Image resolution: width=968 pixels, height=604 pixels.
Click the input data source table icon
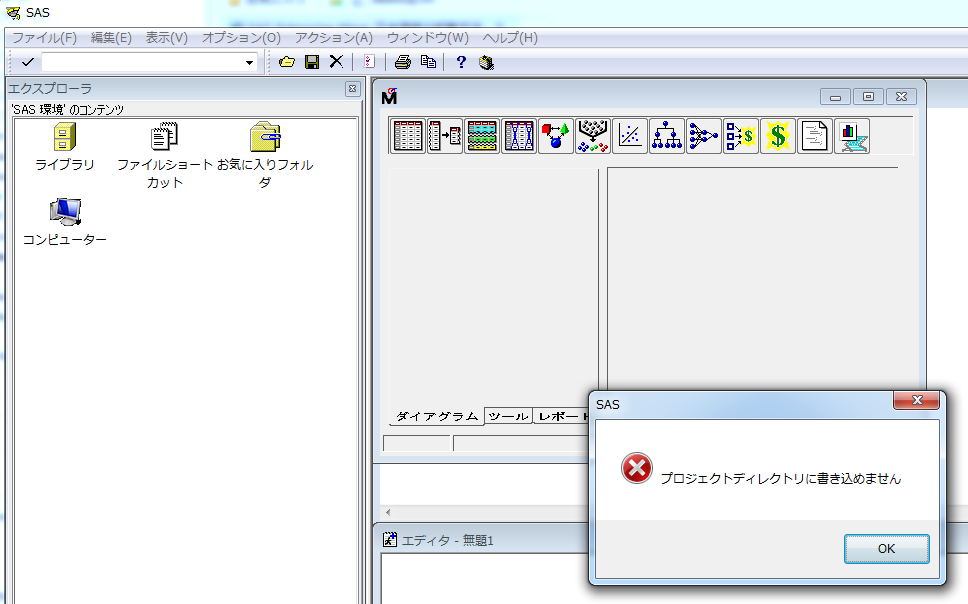pos(408,136)
